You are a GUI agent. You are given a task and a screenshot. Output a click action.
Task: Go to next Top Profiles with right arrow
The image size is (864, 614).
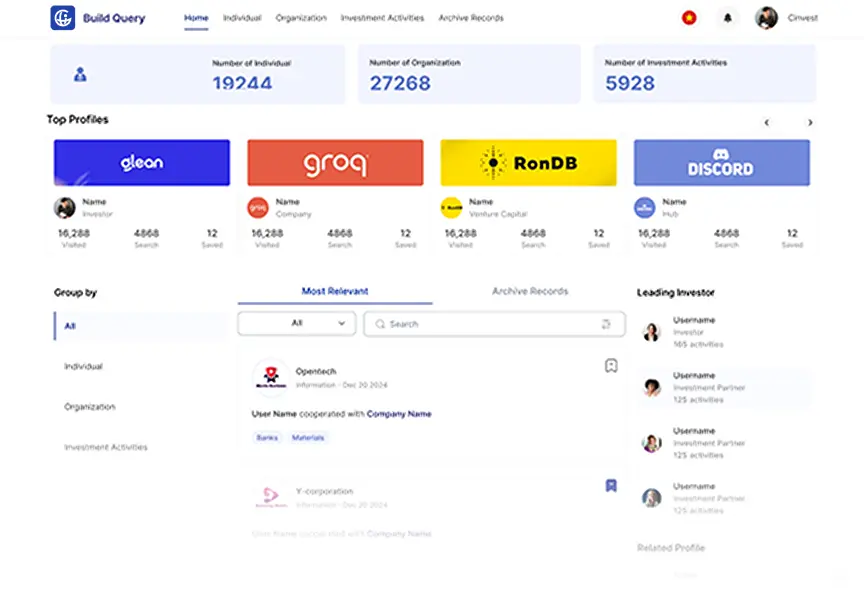810,123
